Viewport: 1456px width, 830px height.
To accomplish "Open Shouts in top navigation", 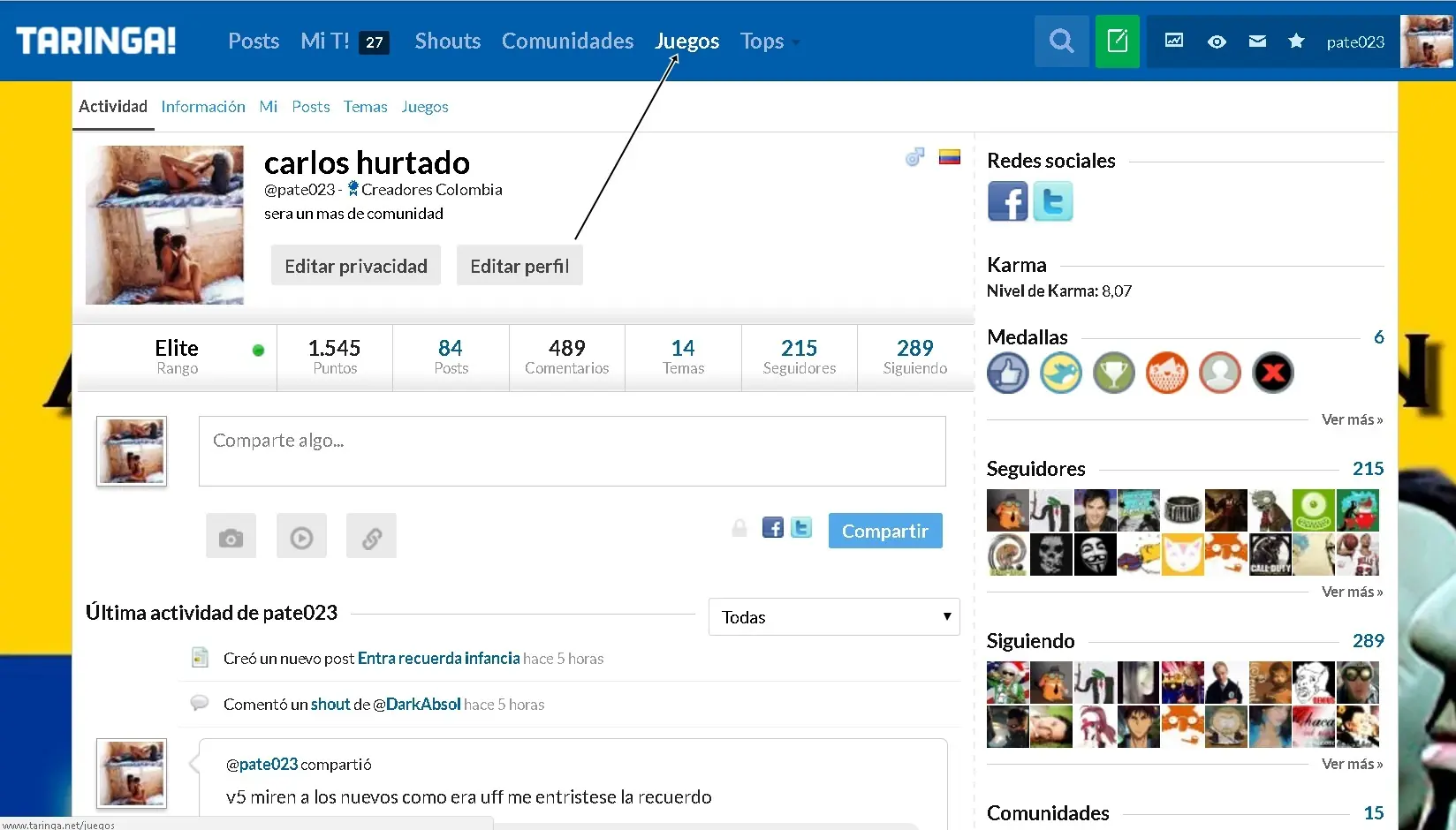I will [448, 41].
